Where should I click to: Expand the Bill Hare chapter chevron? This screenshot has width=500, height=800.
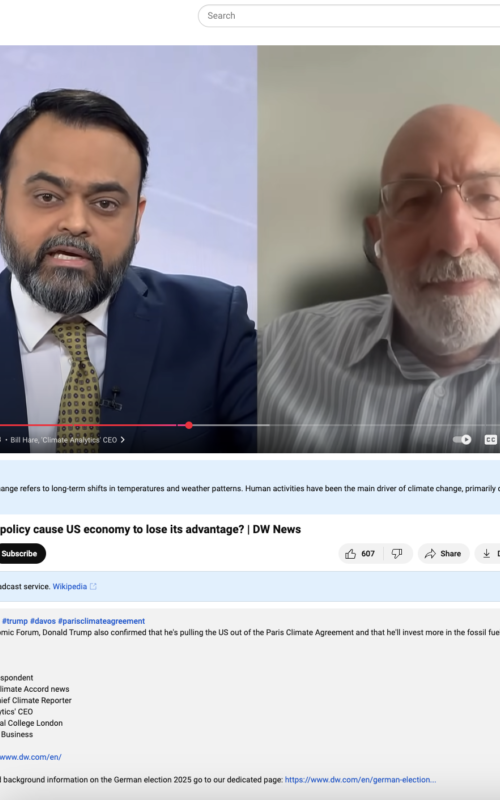[122, 440]
